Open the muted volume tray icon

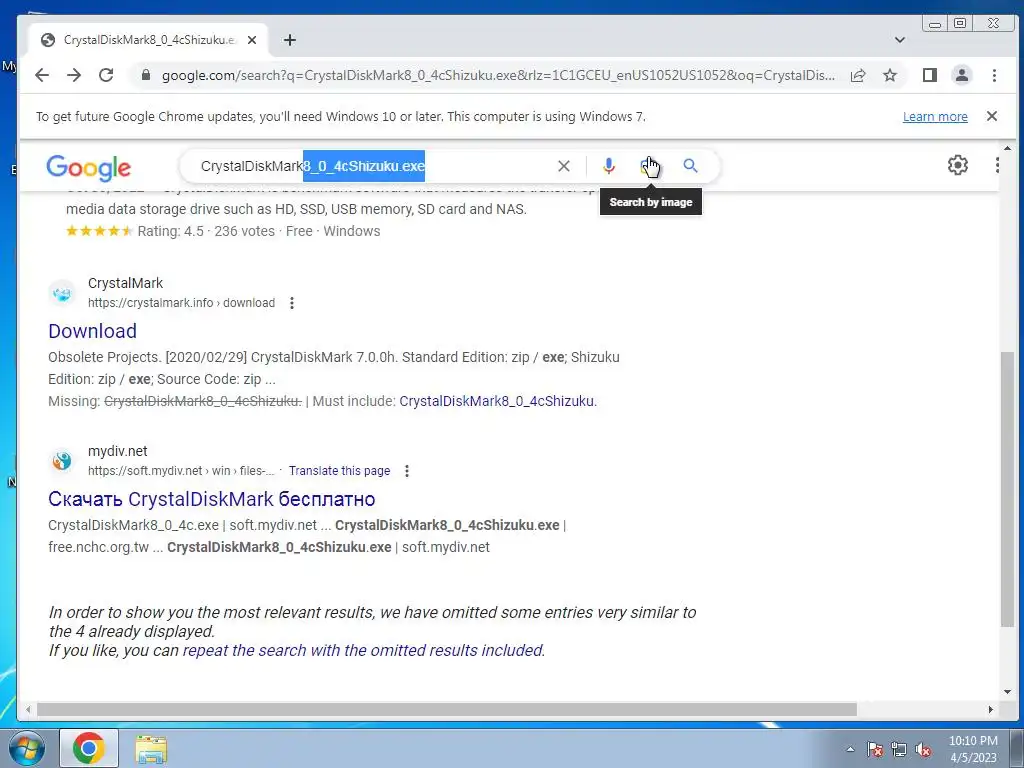[923, 749]
